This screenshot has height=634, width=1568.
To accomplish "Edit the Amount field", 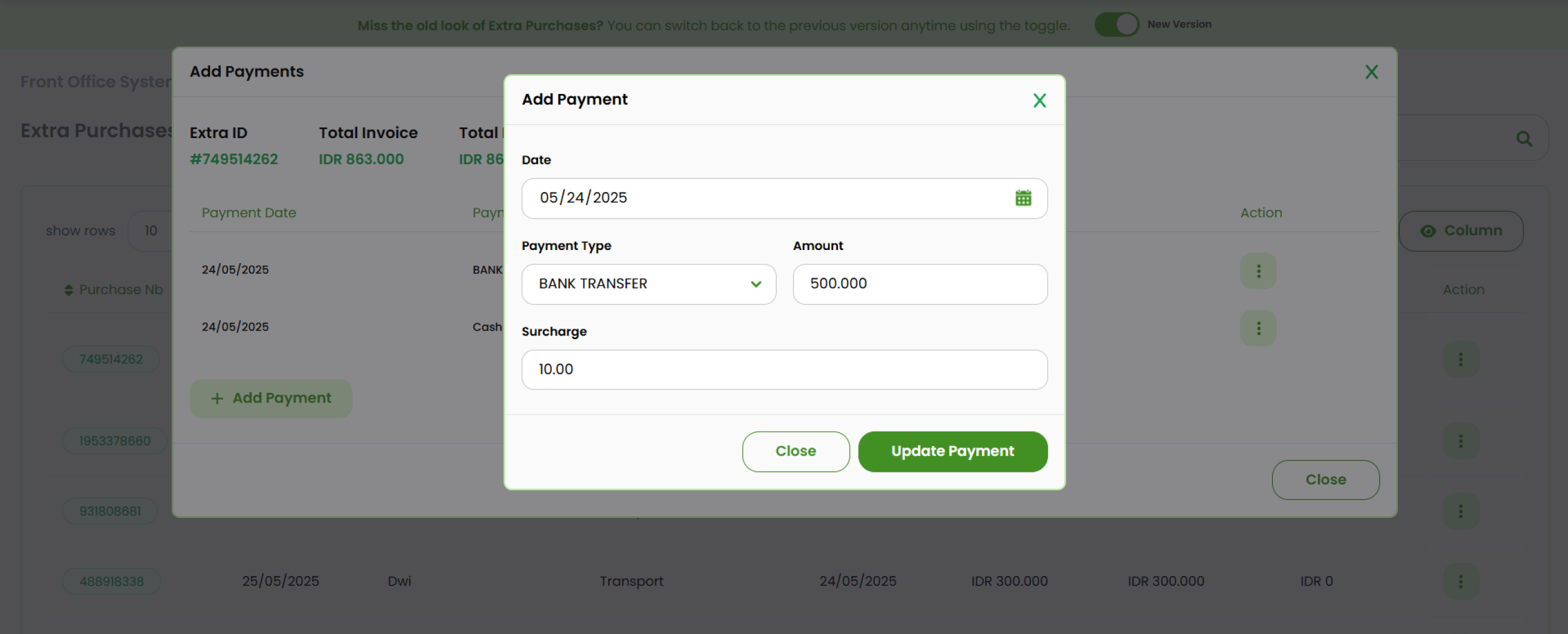I will 919,284.
